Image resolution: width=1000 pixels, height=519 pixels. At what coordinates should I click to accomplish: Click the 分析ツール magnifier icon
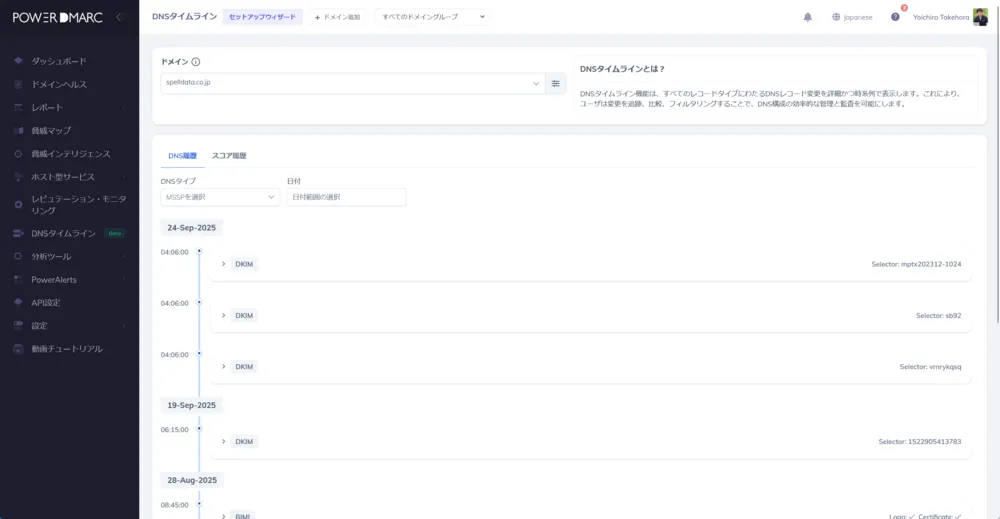coord(18,256)
